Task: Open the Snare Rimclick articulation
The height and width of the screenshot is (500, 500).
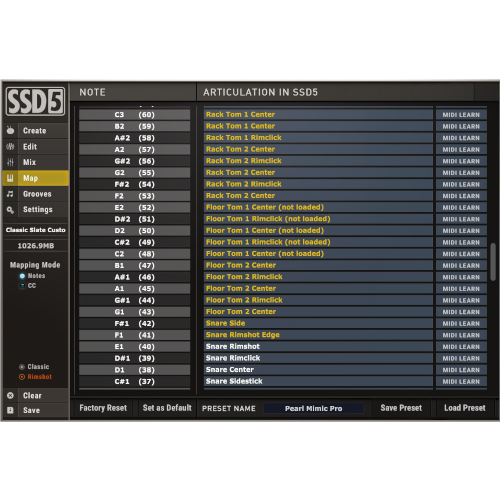Action: click(x=318, y=358)
